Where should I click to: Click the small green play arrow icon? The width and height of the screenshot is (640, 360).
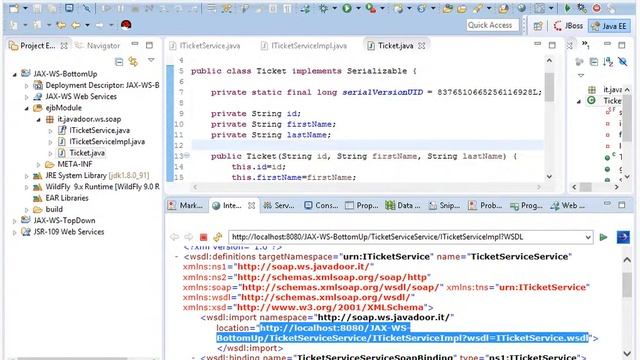tap(567, 8)
